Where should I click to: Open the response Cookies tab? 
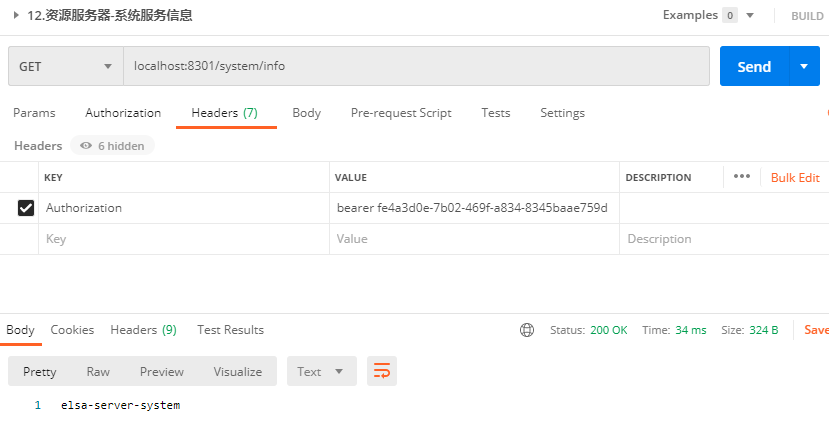[x=72, y=330]
